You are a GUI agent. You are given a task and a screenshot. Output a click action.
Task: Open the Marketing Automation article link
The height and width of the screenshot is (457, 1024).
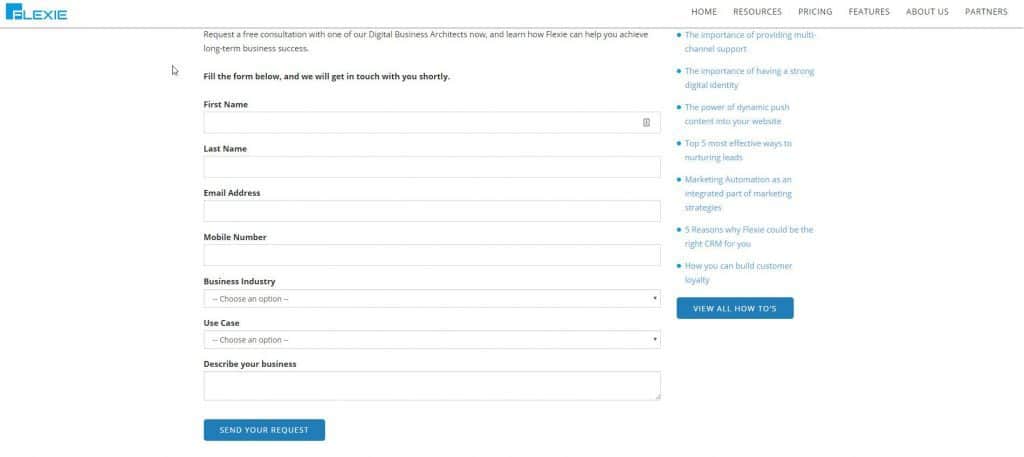(738, 193)
